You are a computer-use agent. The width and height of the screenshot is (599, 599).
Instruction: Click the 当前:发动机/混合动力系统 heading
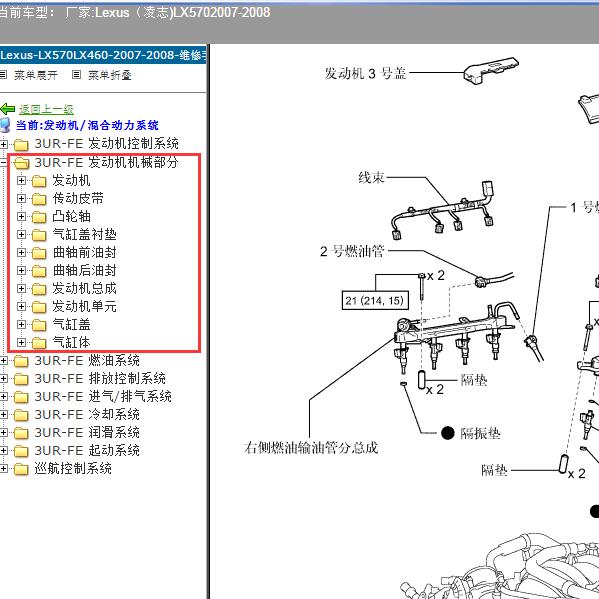pos(87,125)
